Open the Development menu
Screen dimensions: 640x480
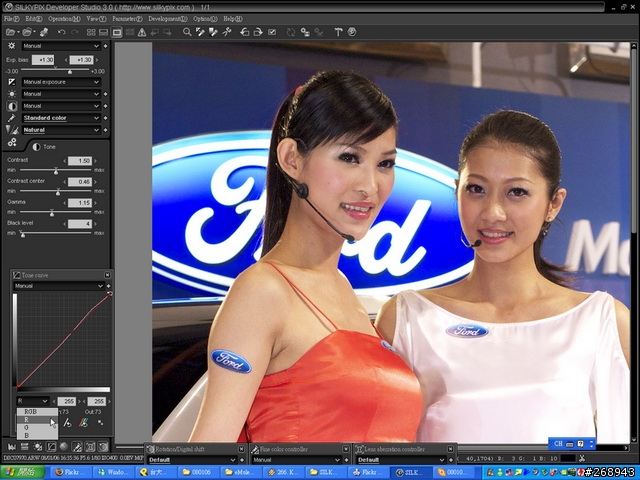(168, 19)
